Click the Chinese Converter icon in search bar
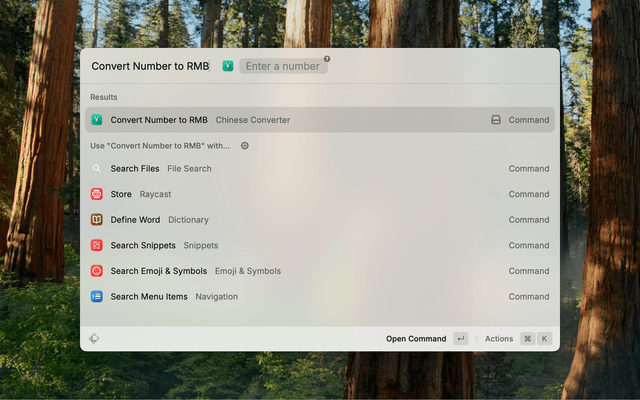640x400 pixels. click(228, 66)
